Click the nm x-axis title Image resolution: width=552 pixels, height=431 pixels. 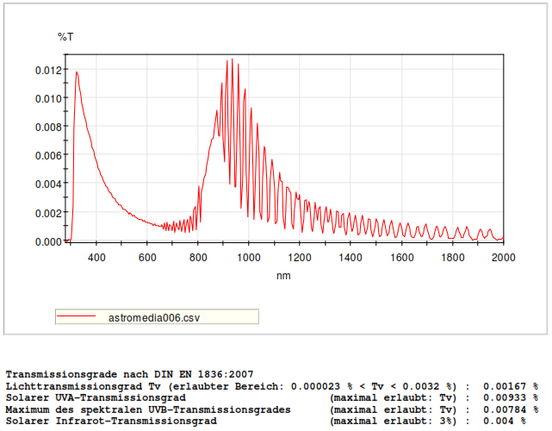283,275
